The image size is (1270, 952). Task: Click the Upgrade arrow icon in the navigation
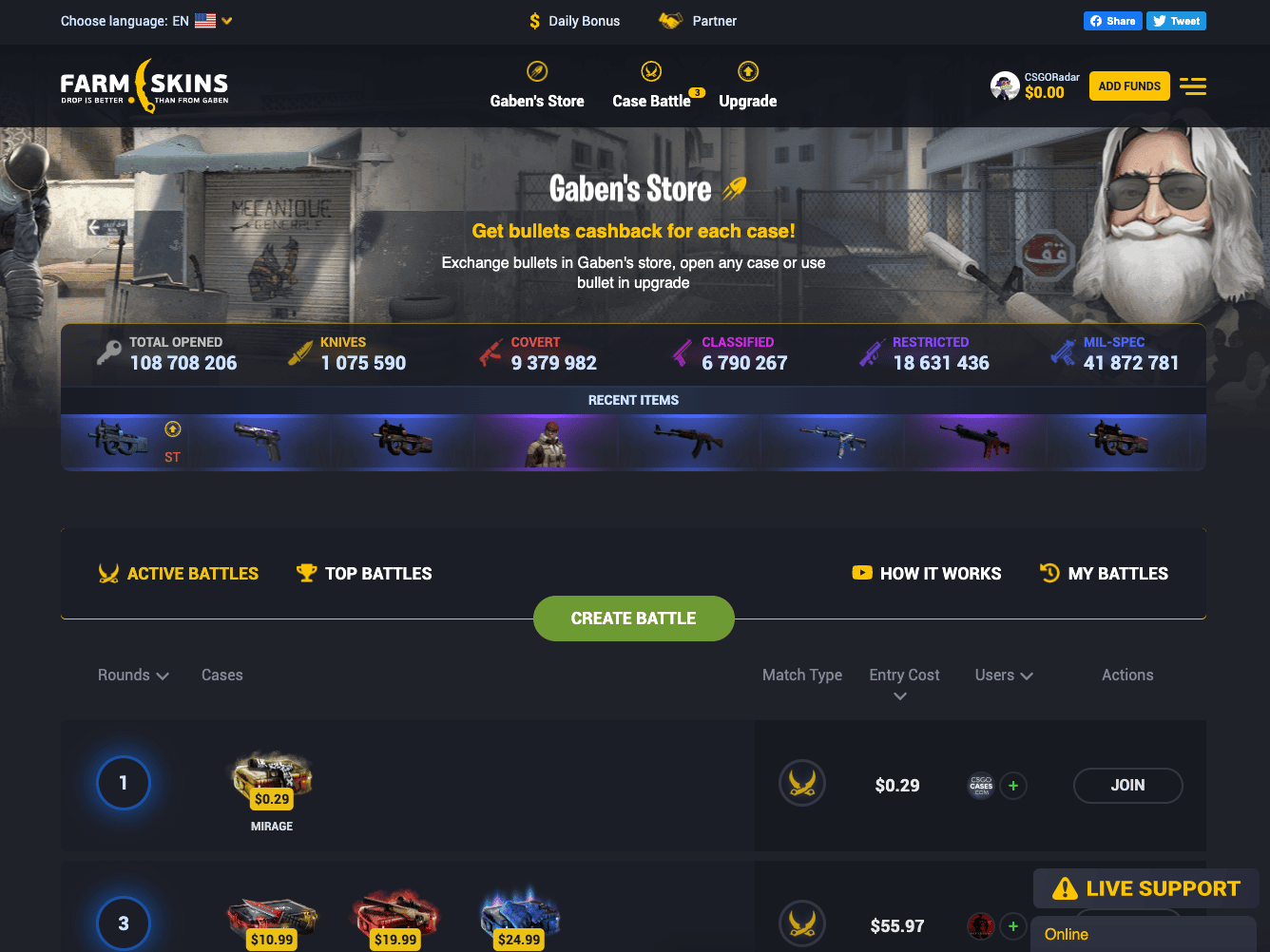pyautogui.click(x=748, y=71)
